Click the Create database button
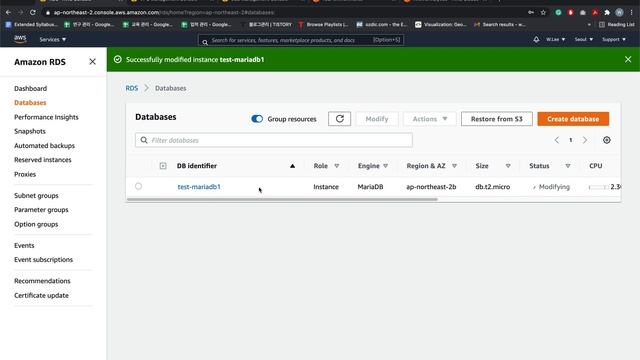The image size is (640, 360). 573,119
